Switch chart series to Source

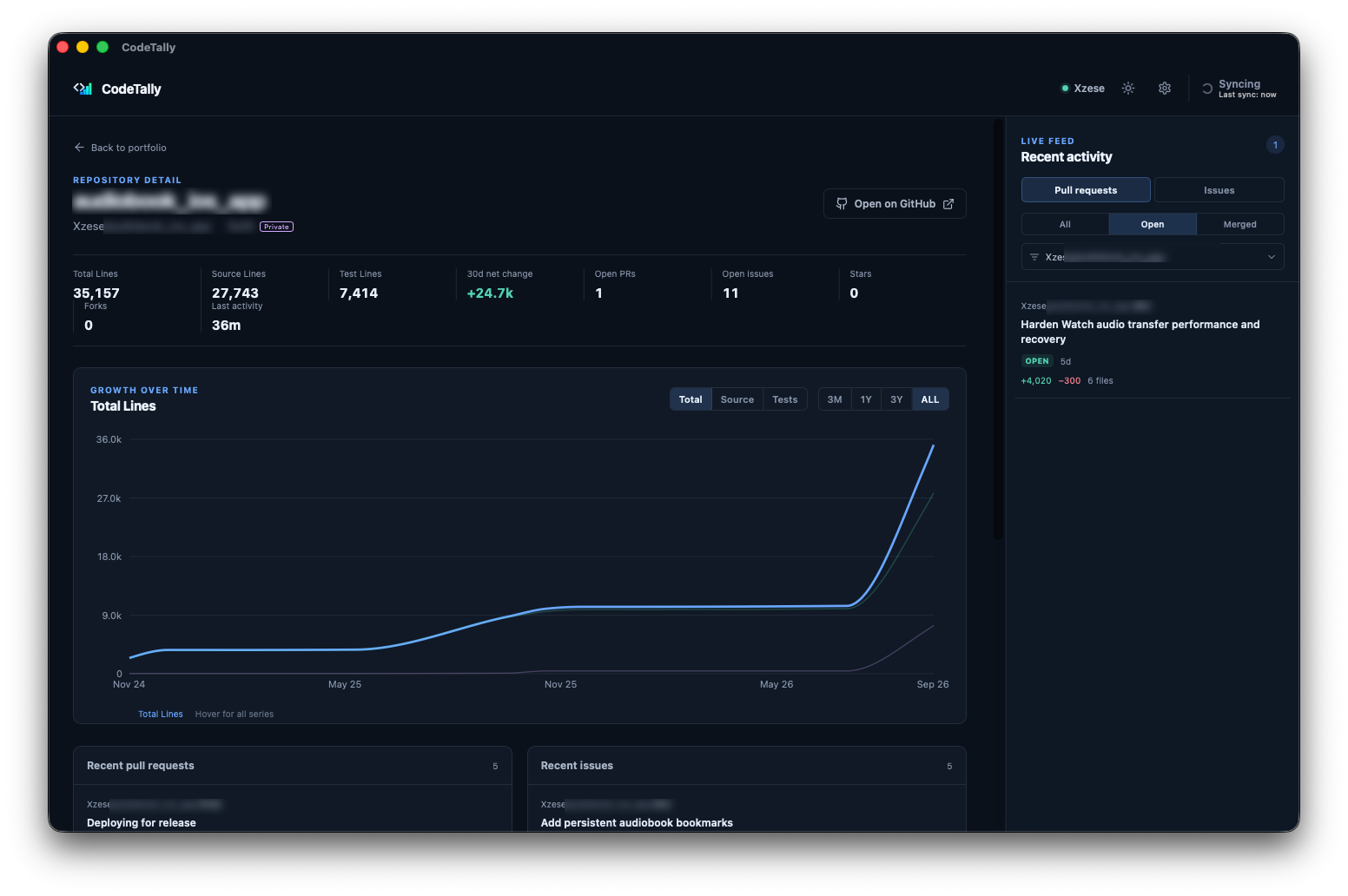pyautogui.click(x=737, y=399)
